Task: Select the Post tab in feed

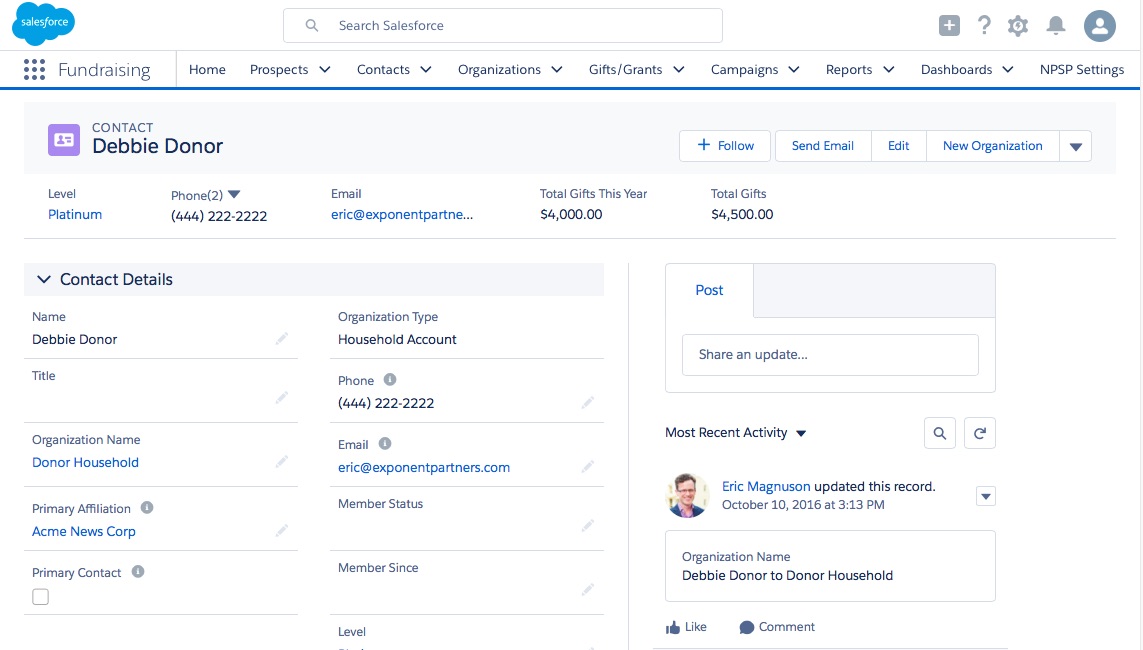Action: (709, 290)
